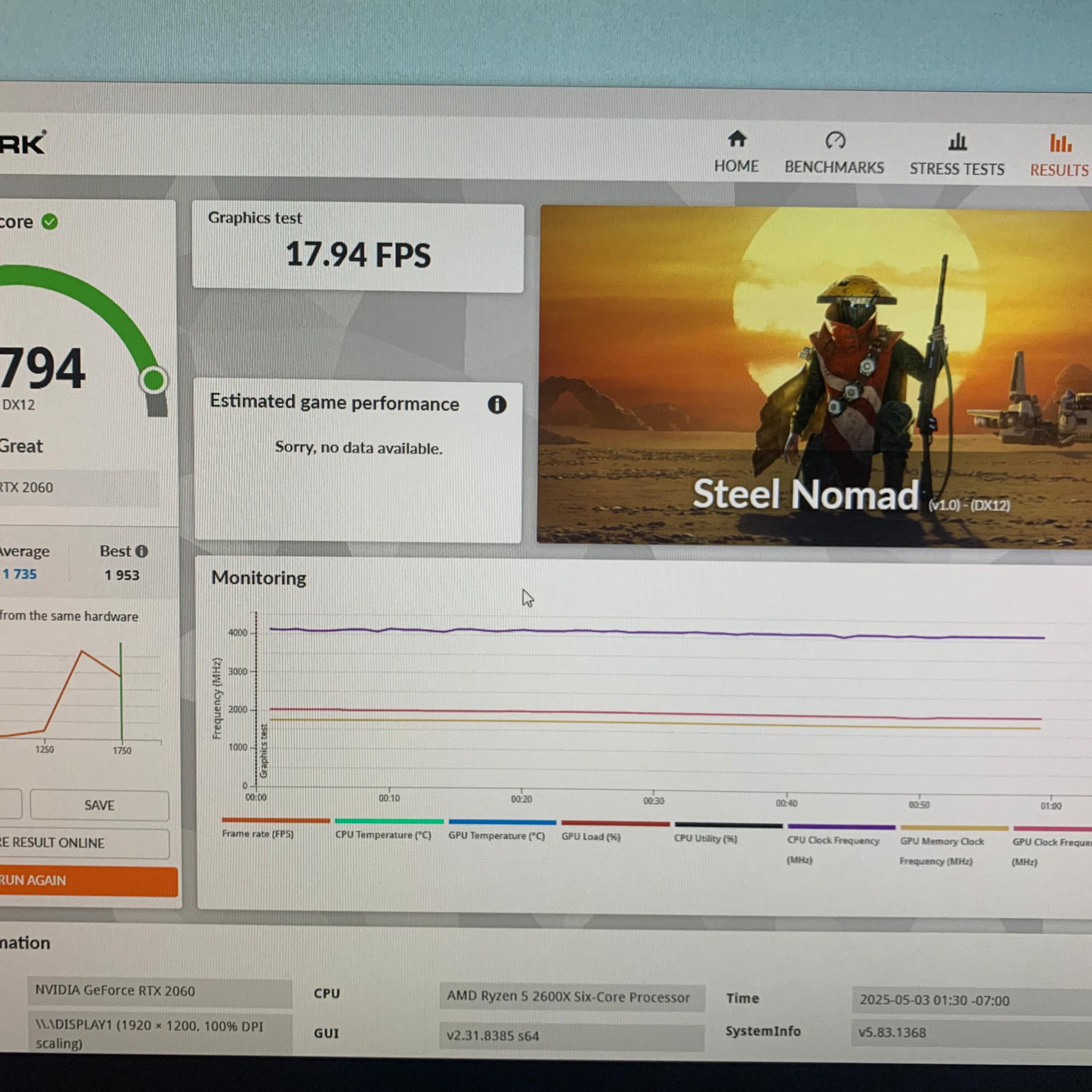Click 'AMD Ryzen 5 2600X Six-Core Processor' field
Viewport: 1092px width, 1092px height.
coord(572,997)
